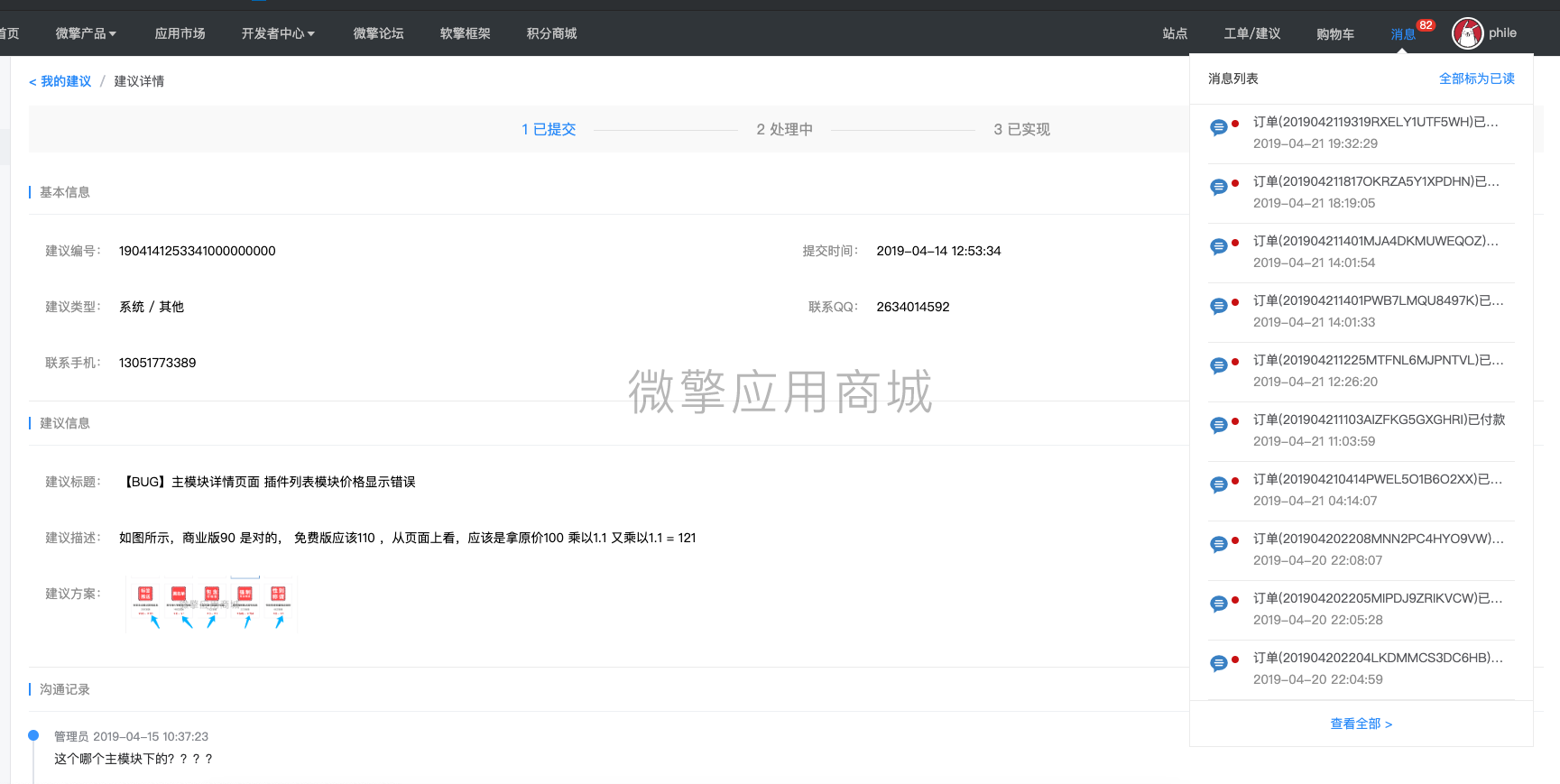Click the message icon for order 201904210414

point(1218,484)
